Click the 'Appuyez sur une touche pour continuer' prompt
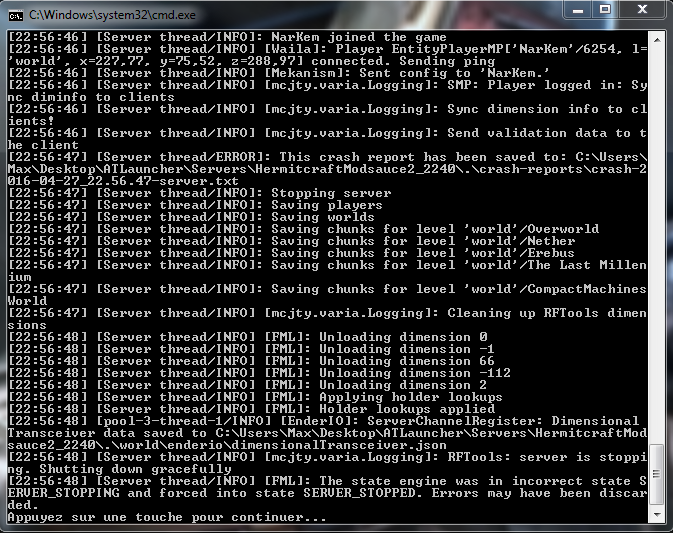Image resolution: width=673 pixels, height=533 pixels. [x=167, y=517]
